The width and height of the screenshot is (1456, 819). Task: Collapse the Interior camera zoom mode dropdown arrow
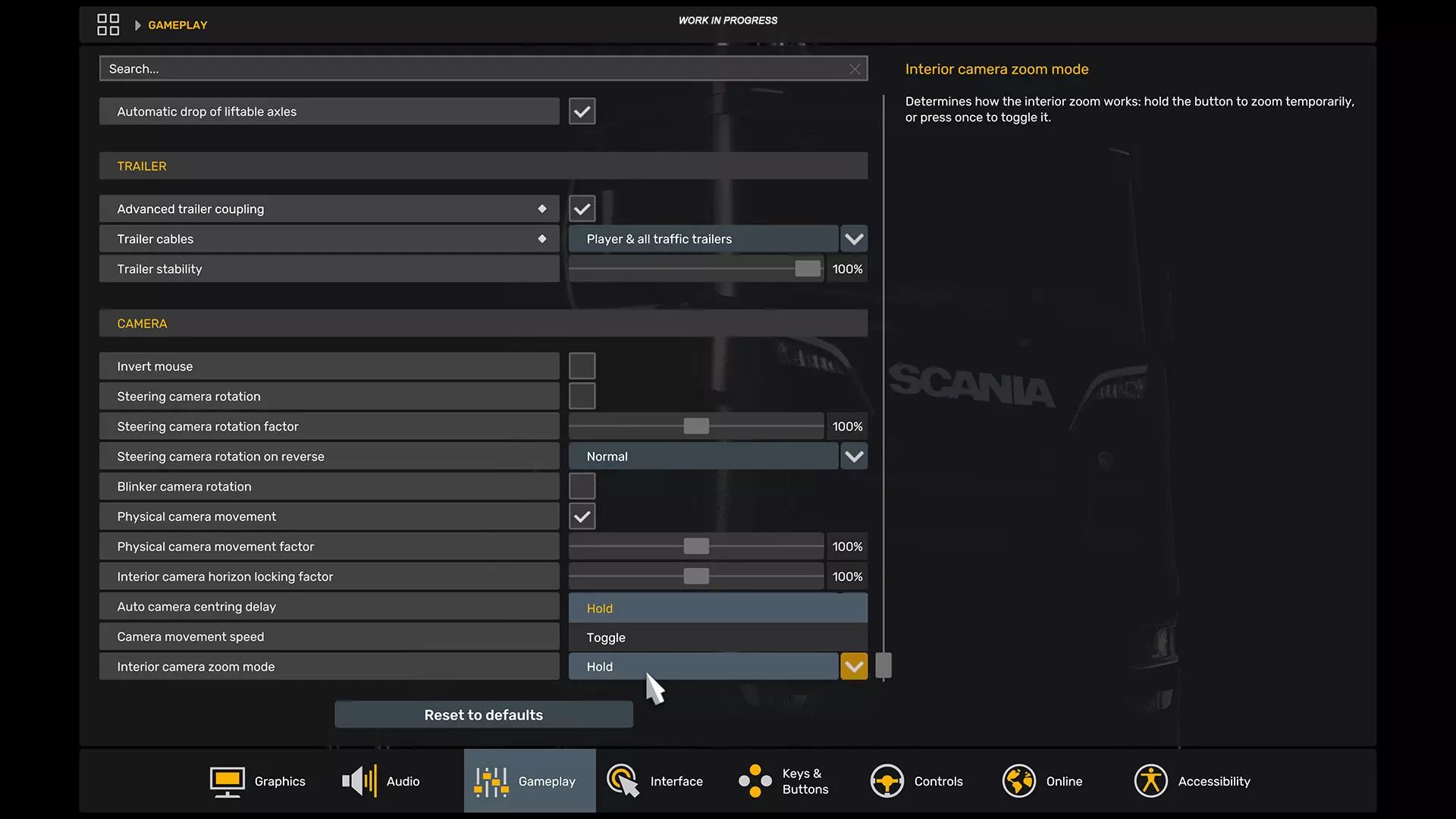coord(854,667)
